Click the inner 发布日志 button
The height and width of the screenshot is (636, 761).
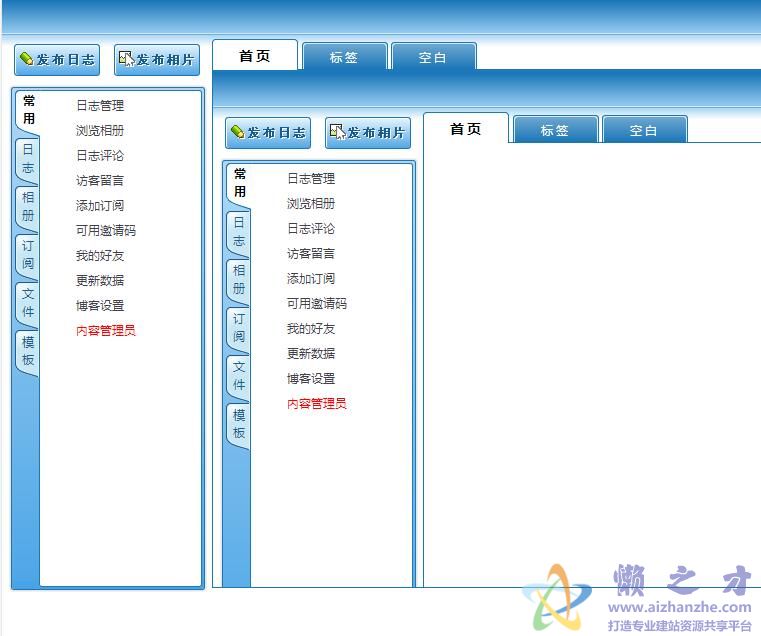tap(268, 133)
